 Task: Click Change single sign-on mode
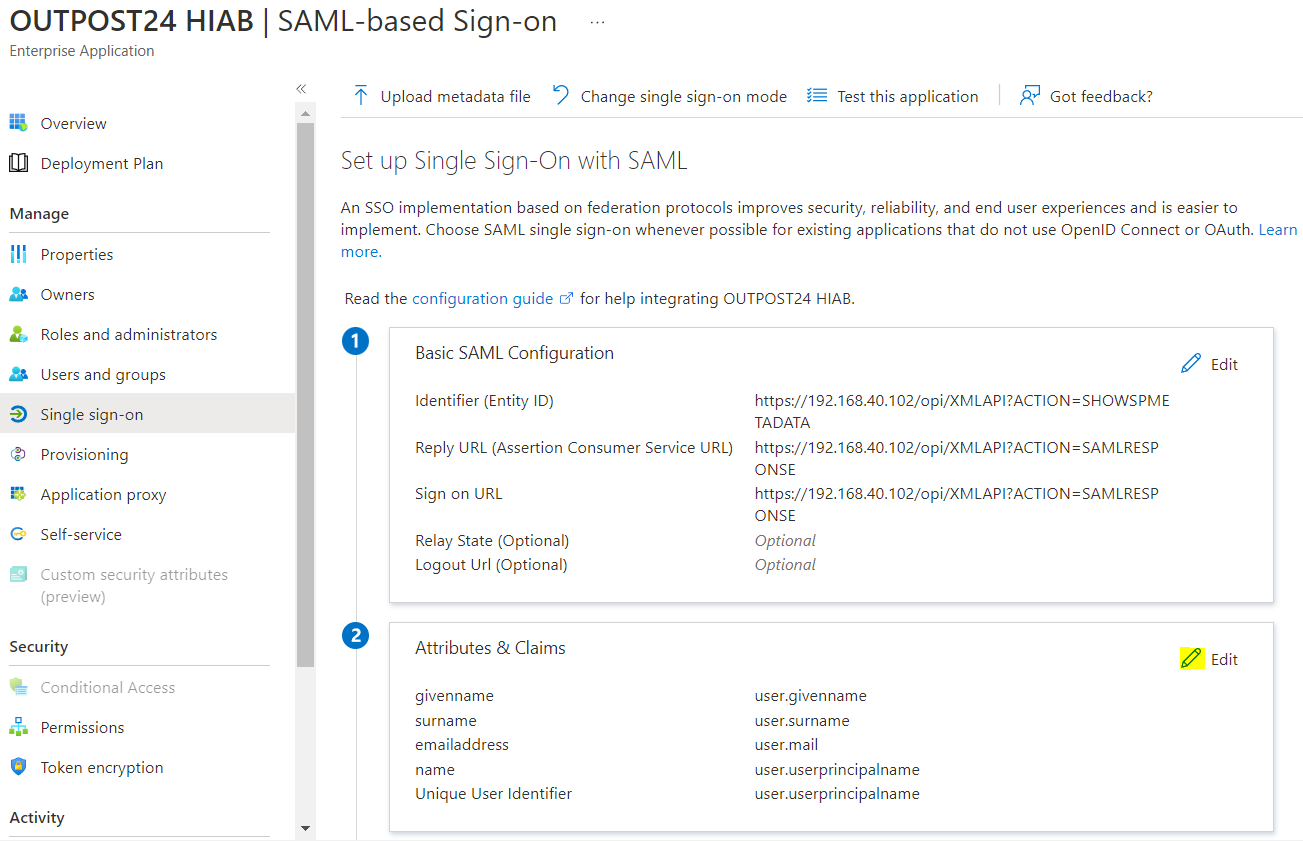tap(670, 96)
